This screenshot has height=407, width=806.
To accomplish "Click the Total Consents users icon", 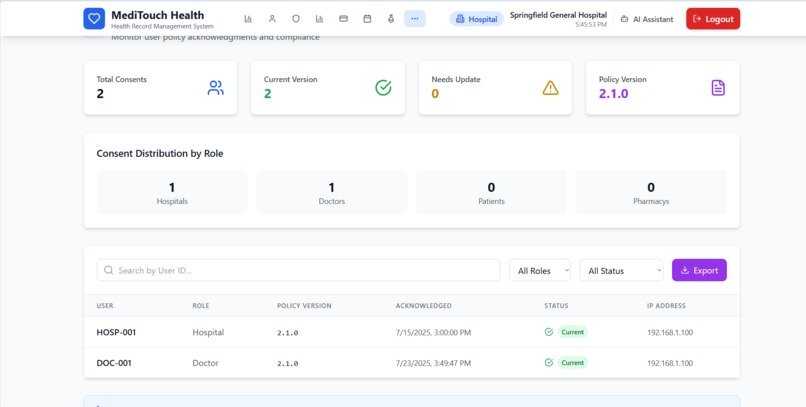I will [215, 88].
